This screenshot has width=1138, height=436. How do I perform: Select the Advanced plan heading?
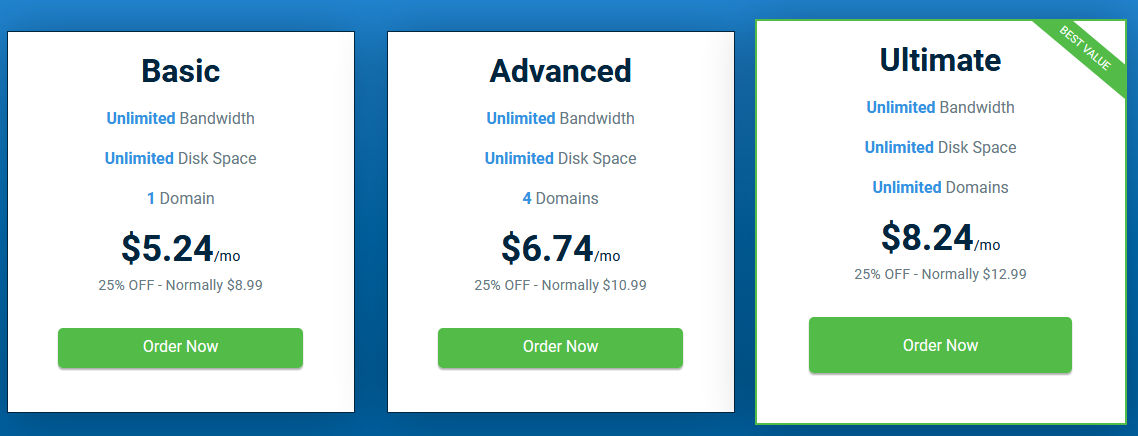click(x=560, y=71)
